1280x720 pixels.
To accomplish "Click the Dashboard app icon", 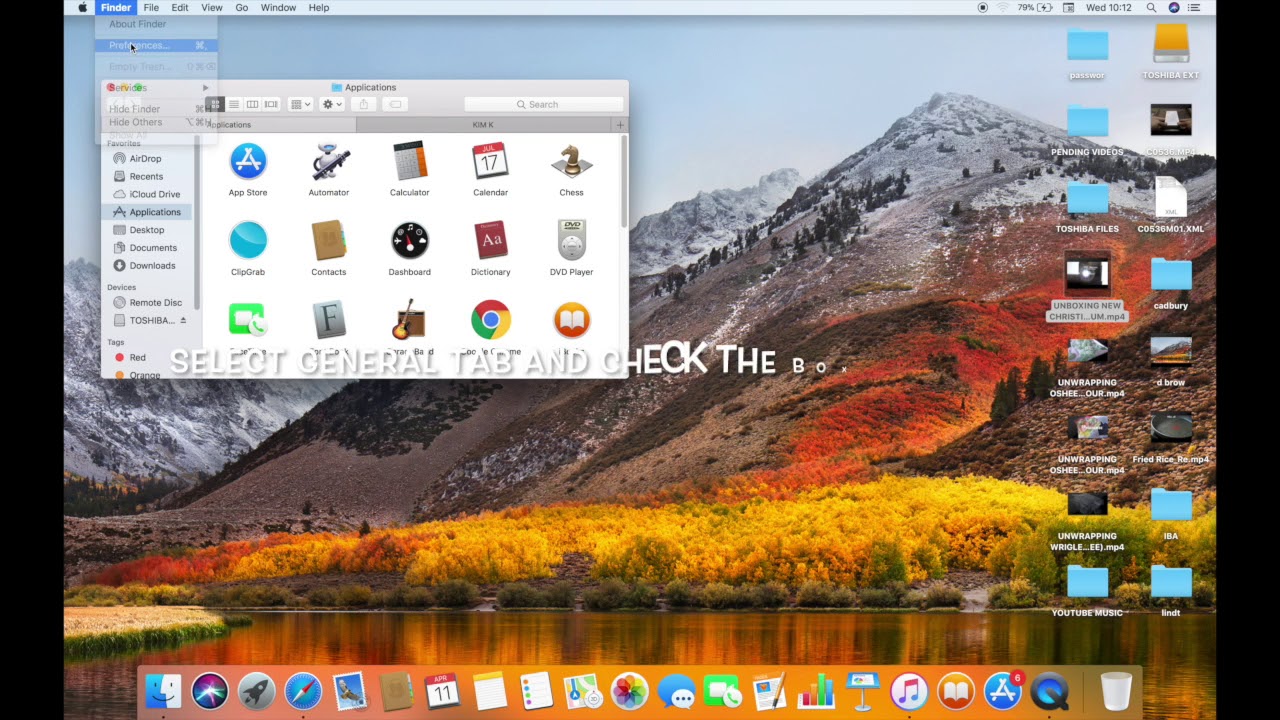I will [409, 240].
